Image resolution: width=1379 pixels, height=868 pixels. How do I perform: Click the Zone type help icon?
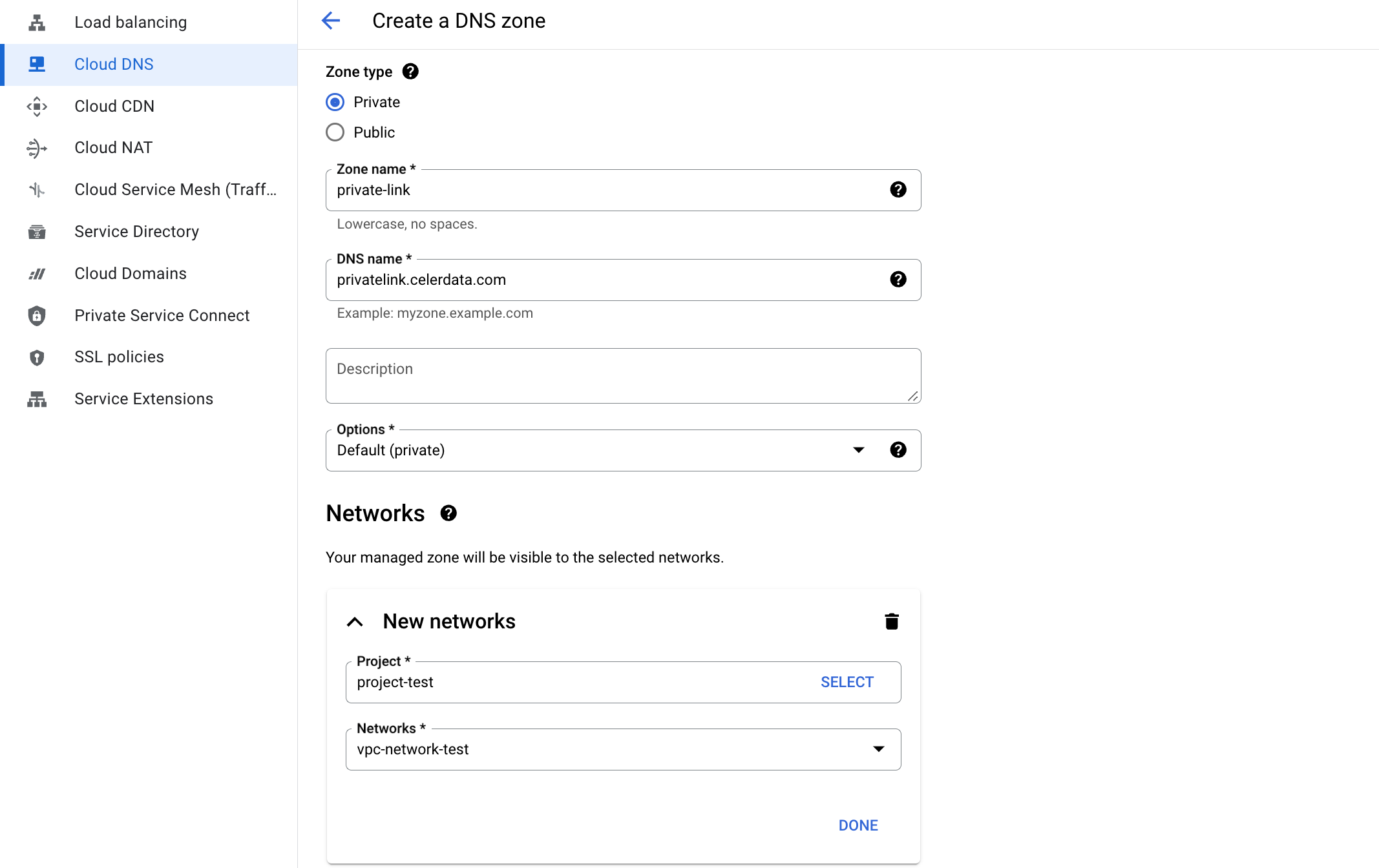[x=410, y=71]
